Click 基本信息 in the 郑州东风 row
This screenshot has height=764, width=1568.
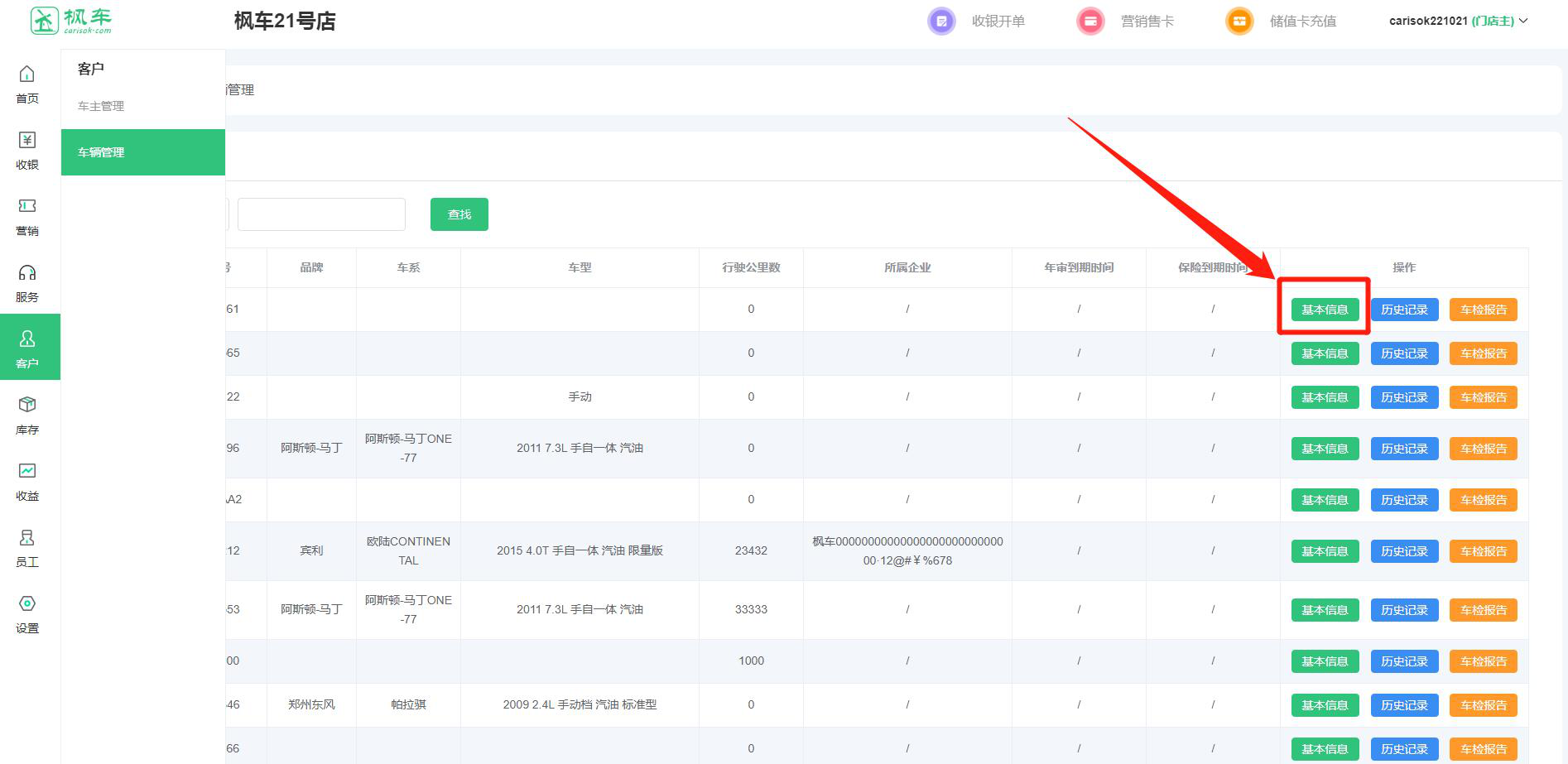pyautogui.click(x=1325, y=705)
